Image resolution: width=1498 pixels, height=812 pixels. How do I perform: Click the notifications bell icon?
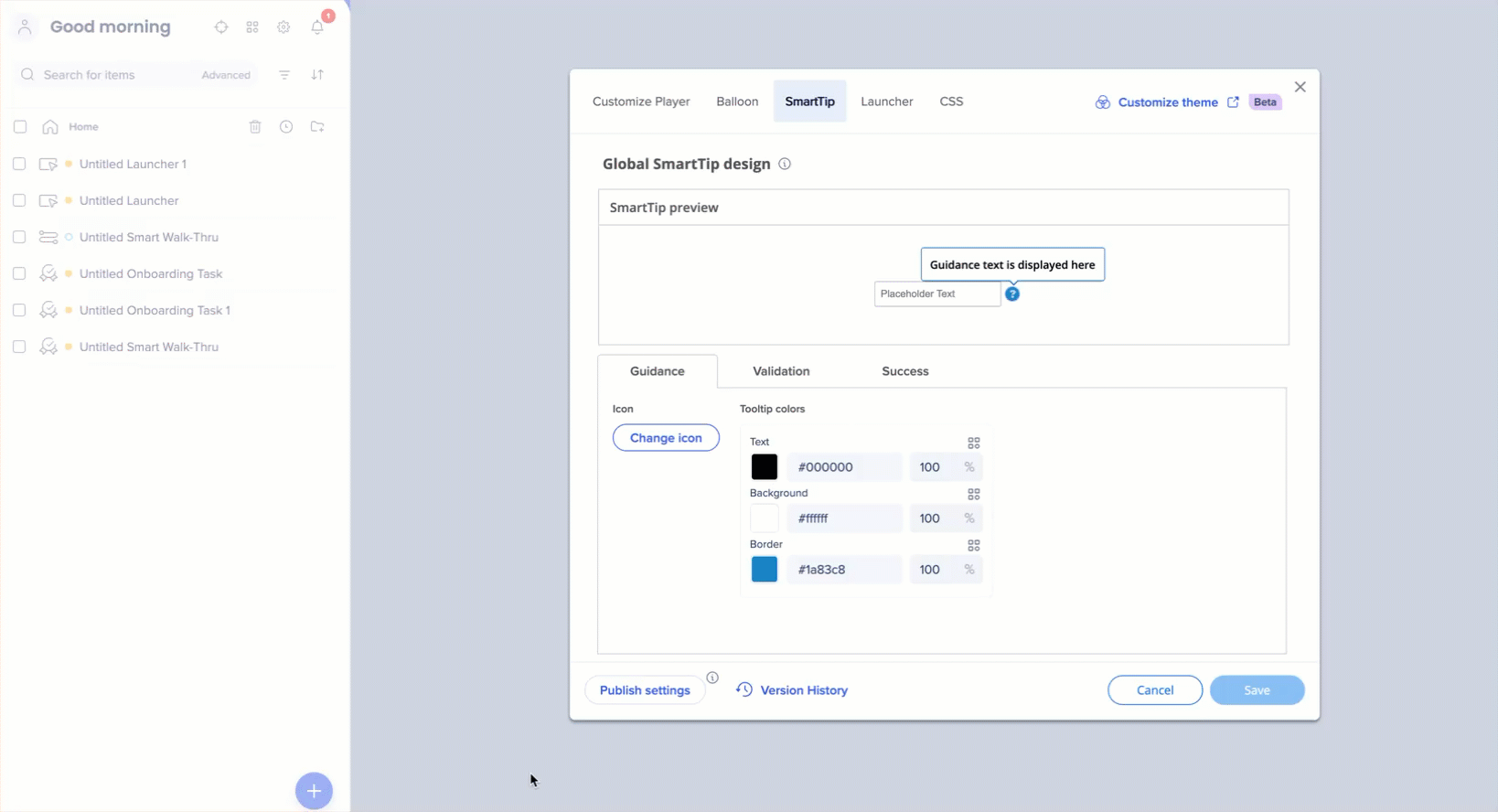[317, 27]
